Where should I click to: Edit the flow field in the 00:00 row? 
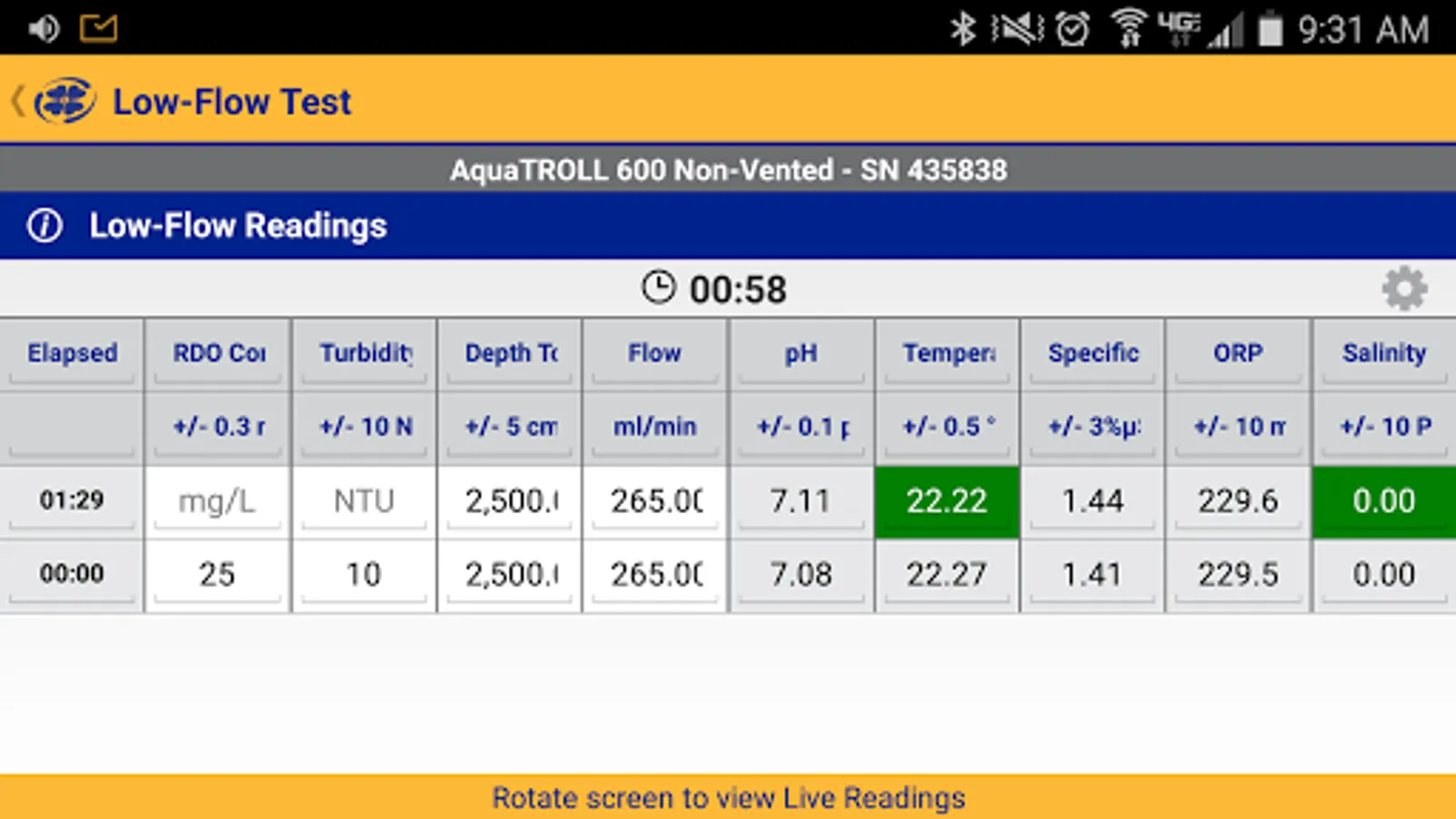(655, 575)
